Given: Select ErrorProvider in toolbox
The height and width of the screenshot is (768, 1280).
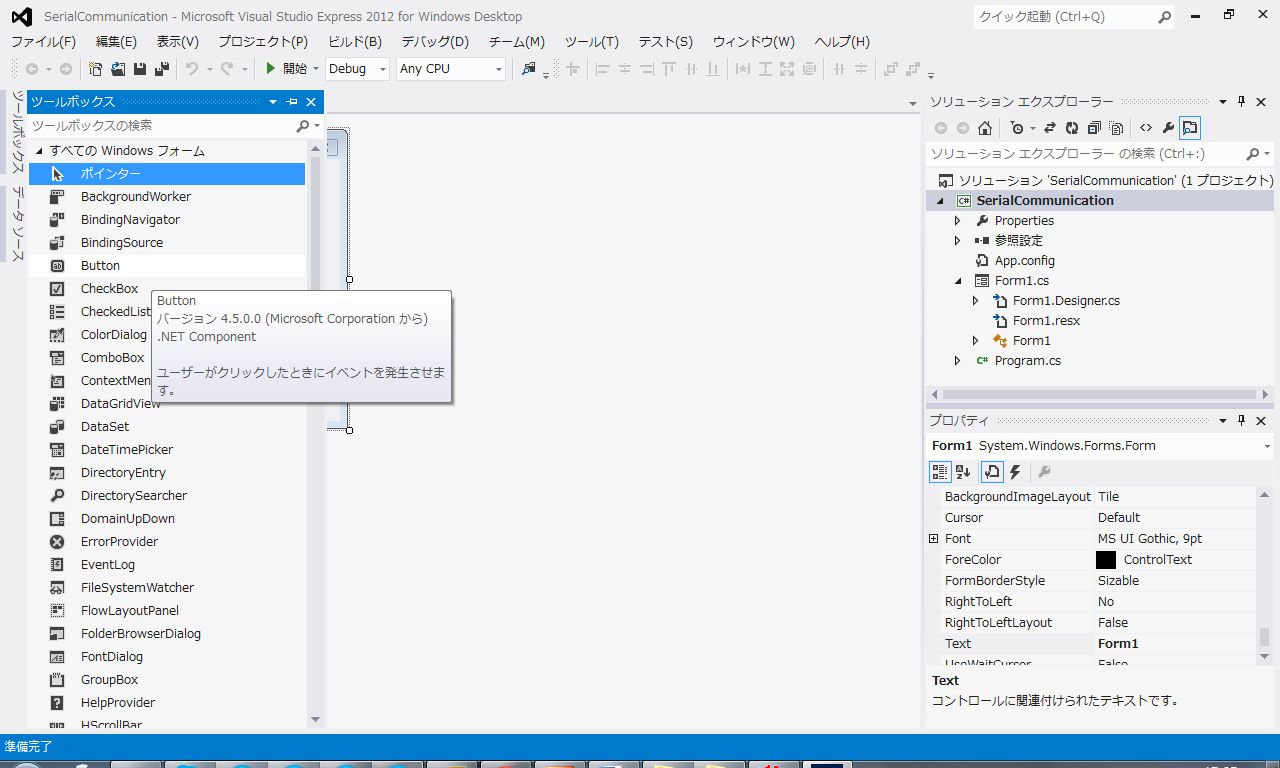Looking at the screenshot, I should coord(167,542).
